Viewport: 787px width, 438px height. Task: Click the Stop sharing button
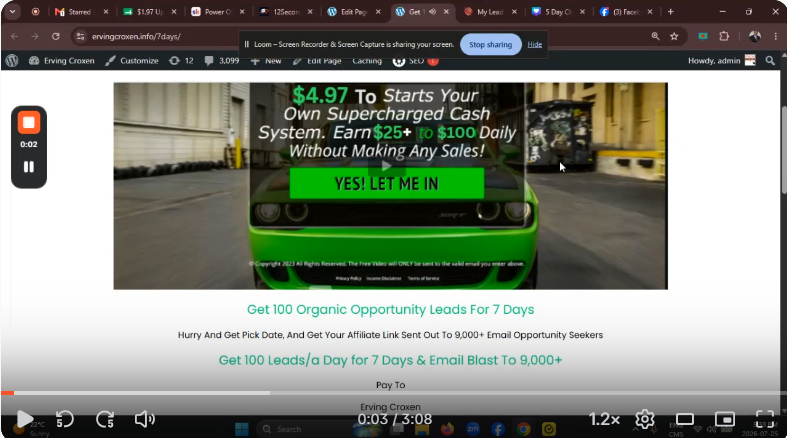click(490, 45)
